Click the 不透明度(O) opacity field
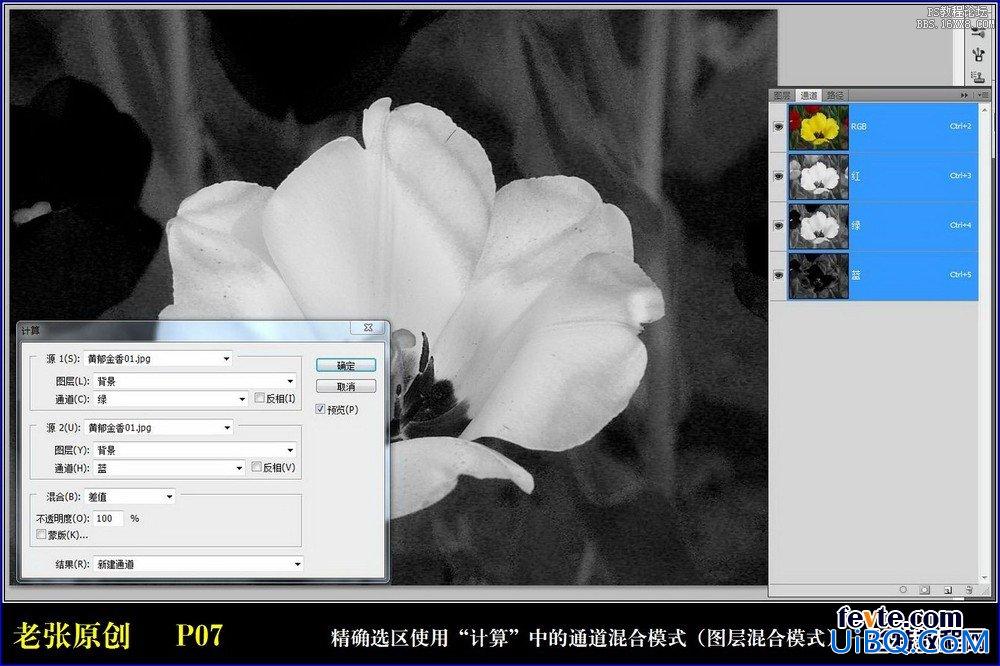This screenshot has height=666, width=1000. pos(108,519)
